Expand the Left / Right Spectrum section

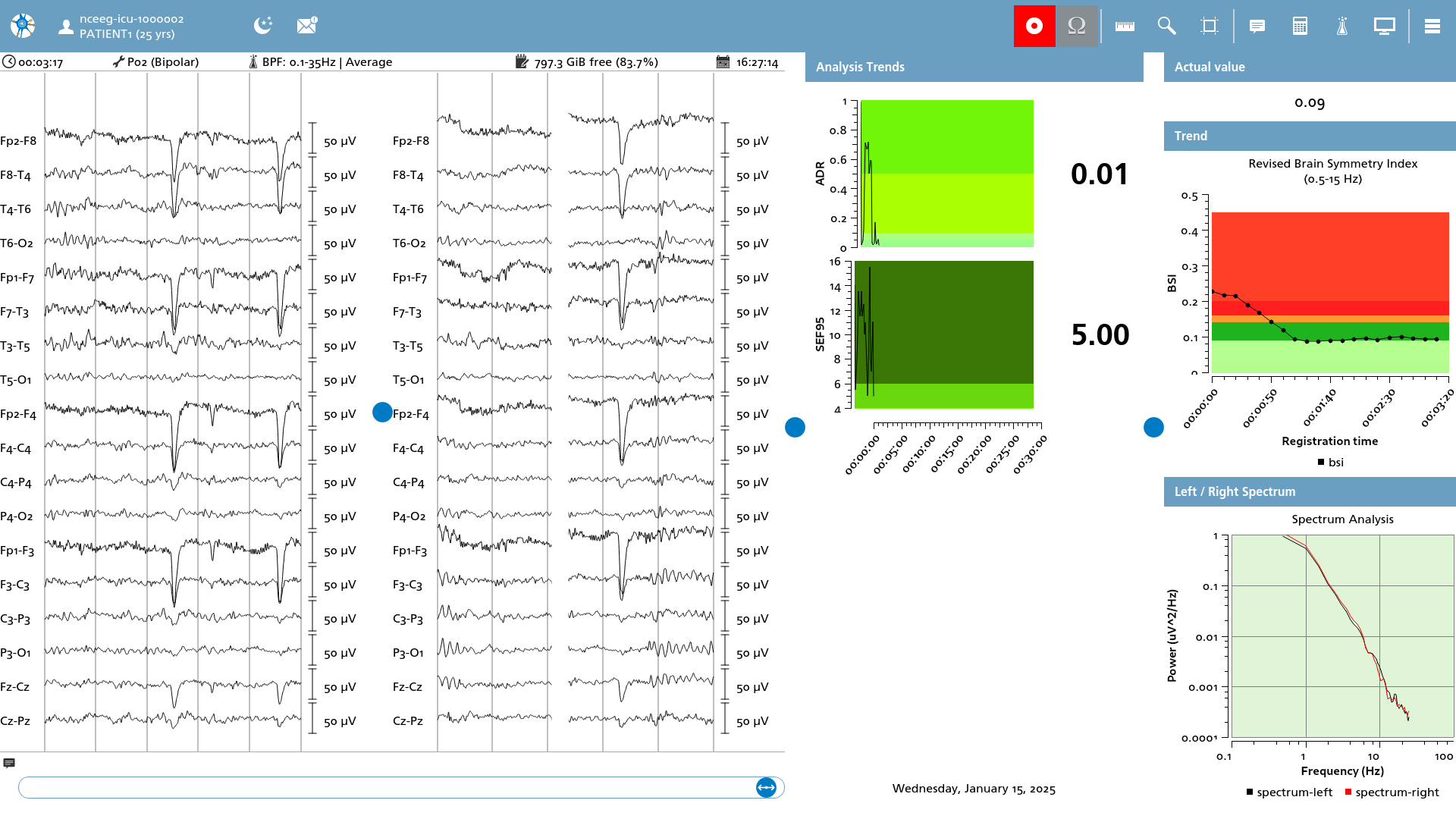coord(1310,491)
